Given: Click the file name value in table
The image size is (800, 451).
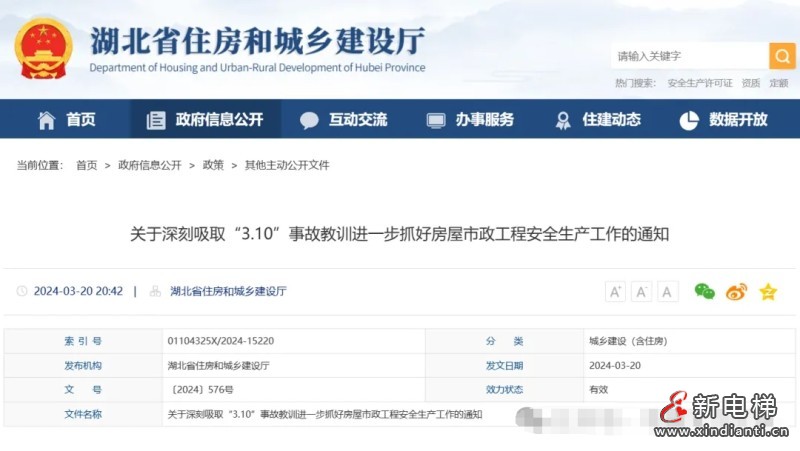Looking at the screenshot, I should tap(324, 414).
